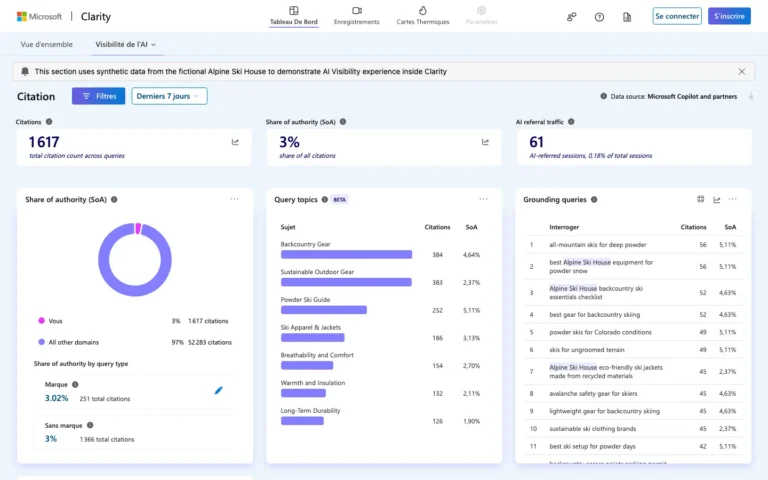Screen dimensions: 768x480
Task: Click info icon in Share of authority panel title
Action: click(x=114, y=199)
